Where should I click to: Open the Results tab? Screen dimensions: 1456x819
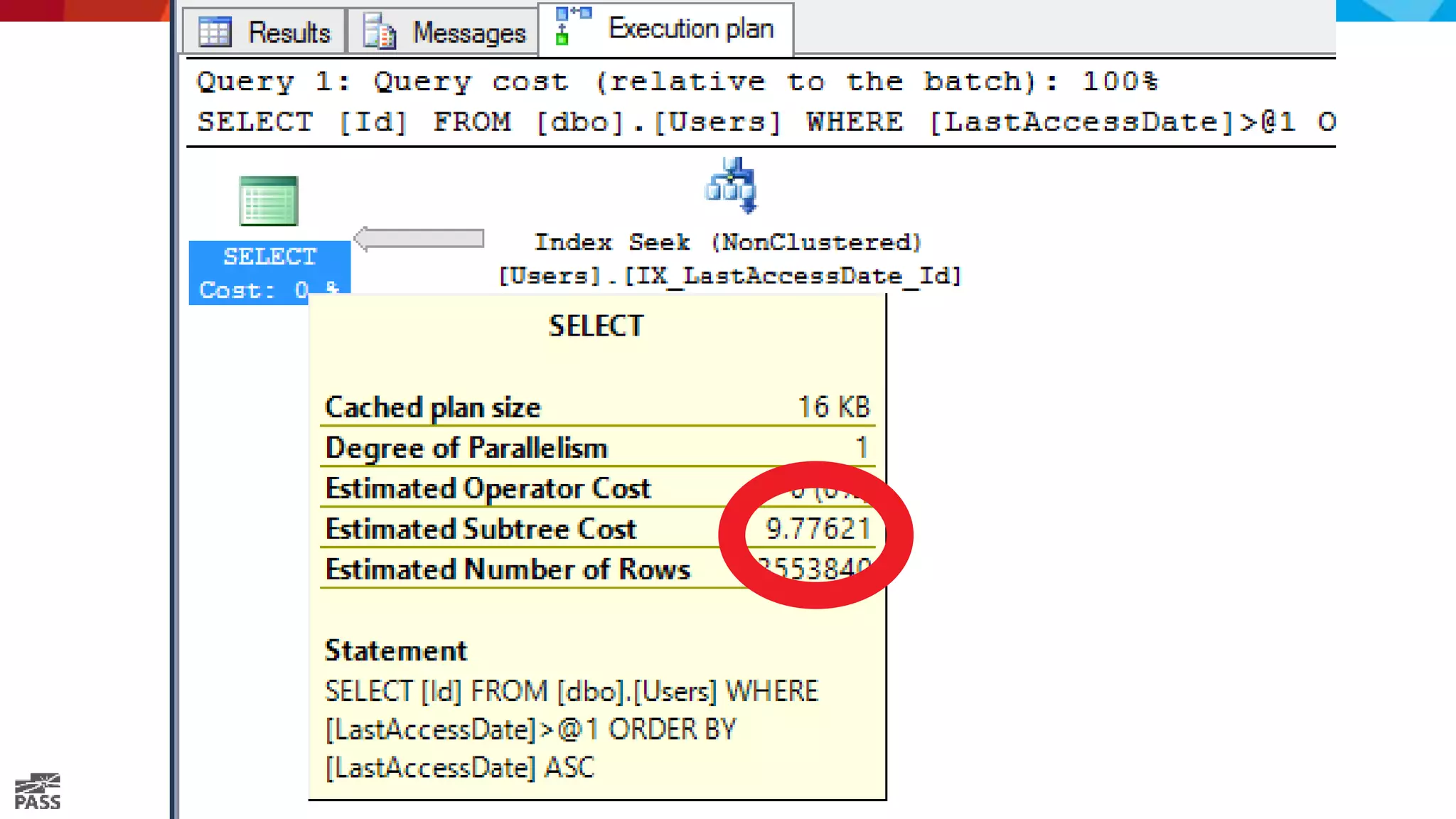288,33
